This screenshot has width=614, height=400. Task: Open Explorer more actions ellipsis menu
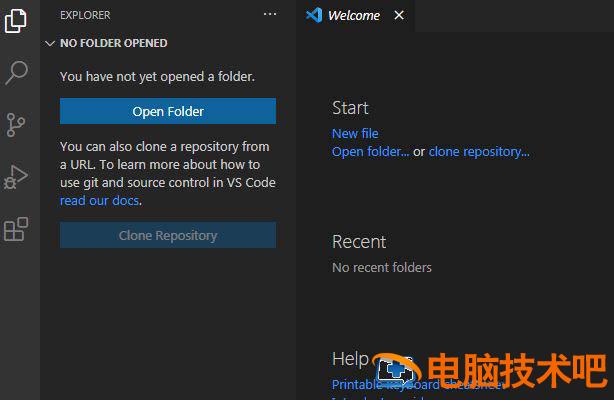tap(270, 14)
